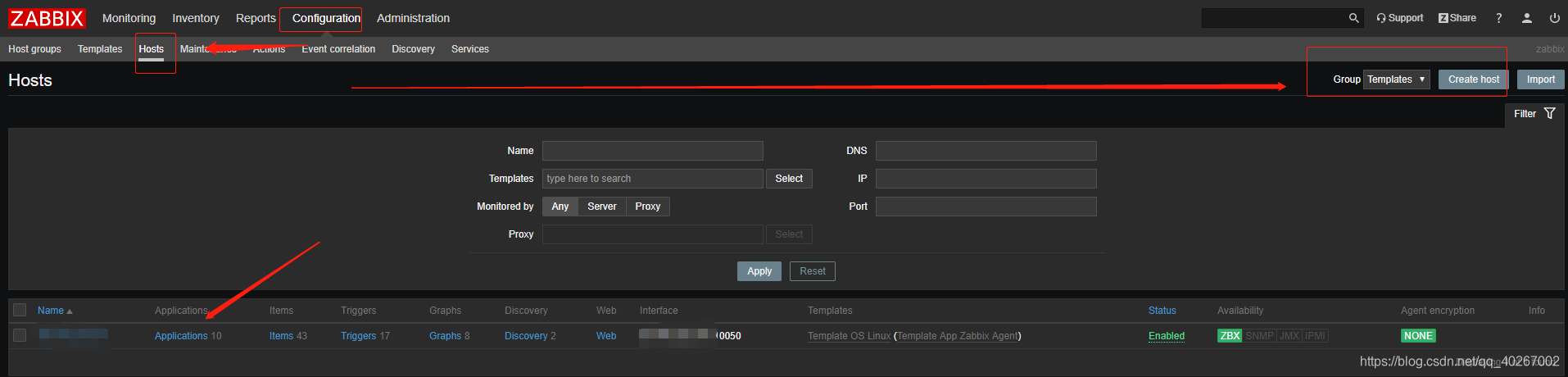Open the host's Items 43 link
The height and width of the screenshot is (377, 1568).
281,336
